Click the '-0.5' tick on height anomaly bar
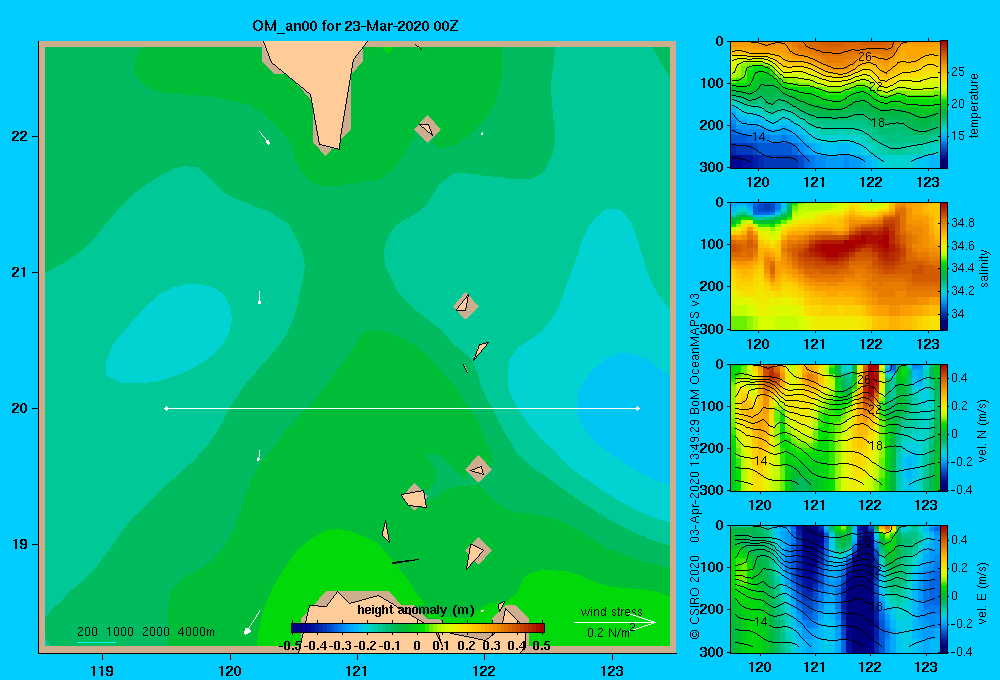The height and width of the screenshot is (680, 1000). pos(290,646)
